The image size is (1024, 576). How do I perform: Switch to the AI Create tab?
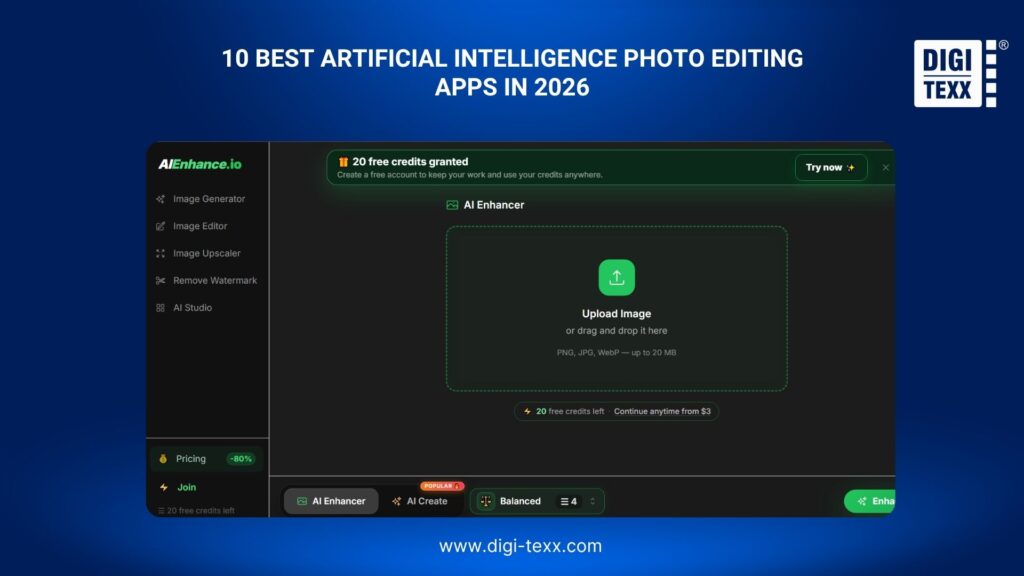[420, 502]
